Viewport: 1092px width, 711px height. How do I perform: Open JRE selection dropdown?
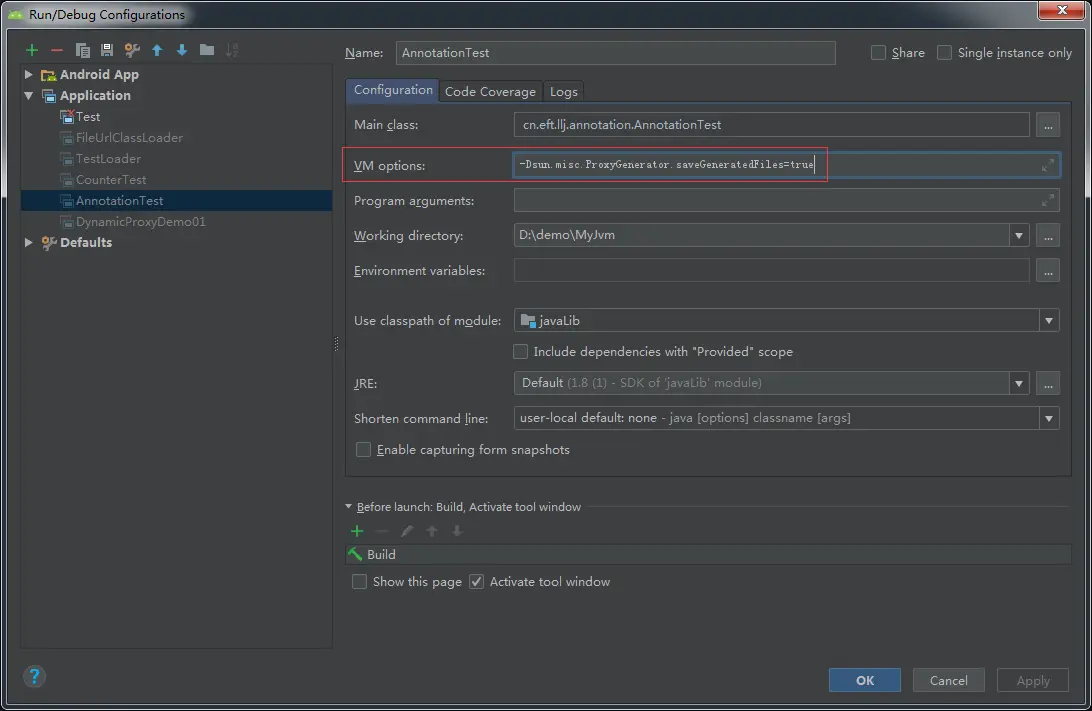click(x=1018, y=383)
